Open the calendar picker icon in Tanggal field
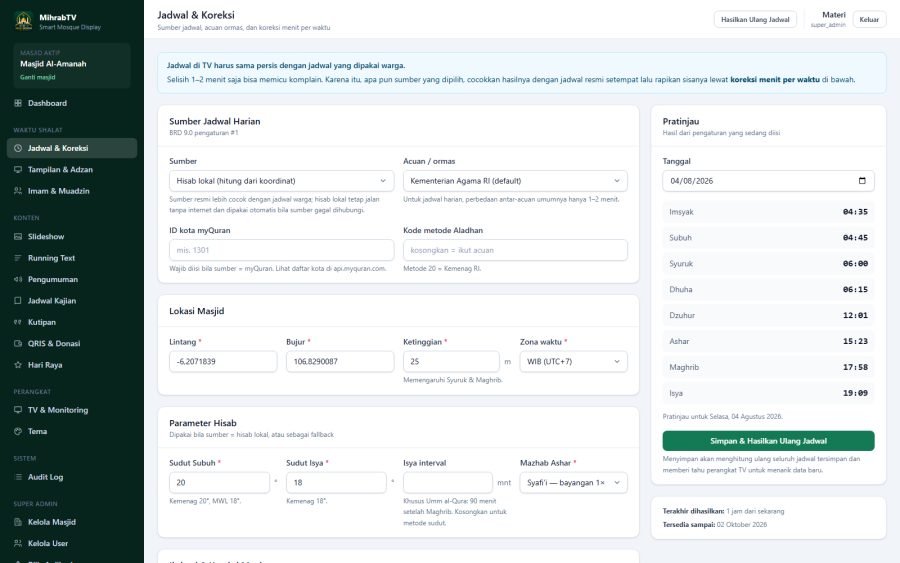 click(x=862, y=181)
